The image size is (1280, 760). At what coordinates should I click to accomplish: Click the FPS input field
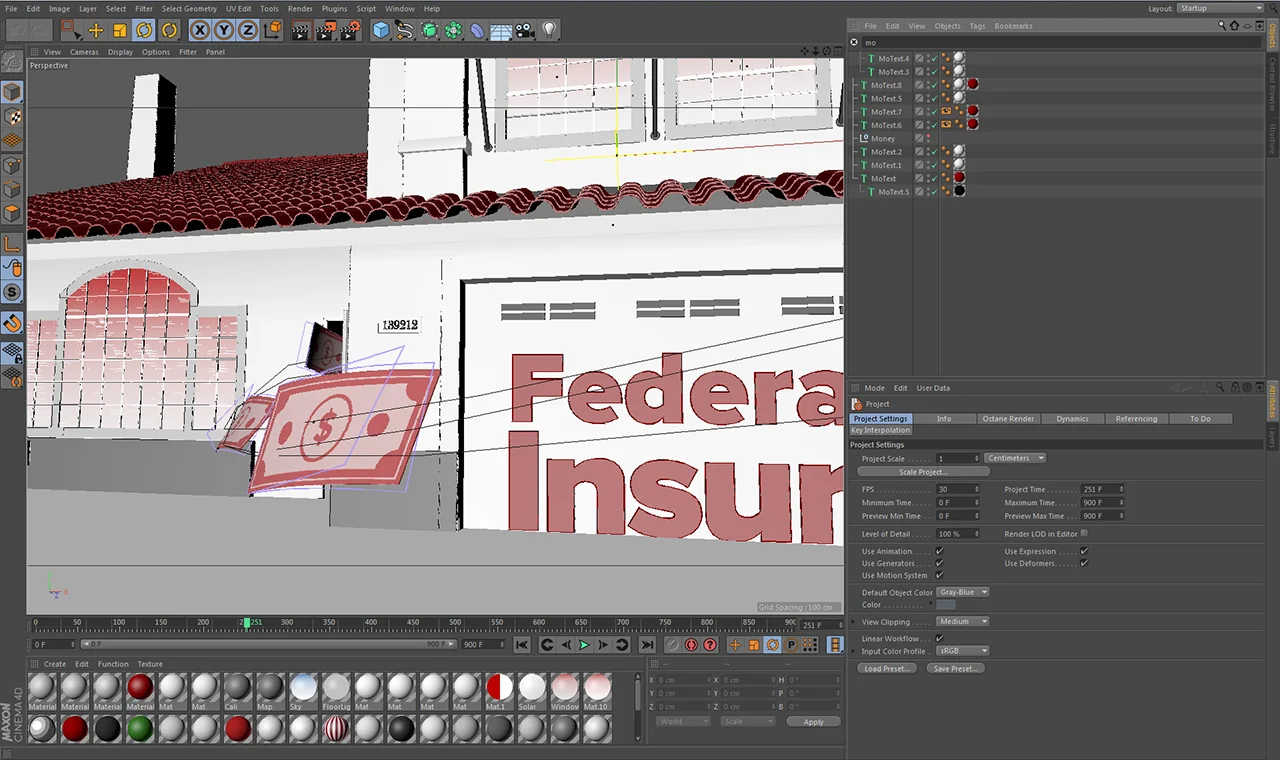point(959,489)
